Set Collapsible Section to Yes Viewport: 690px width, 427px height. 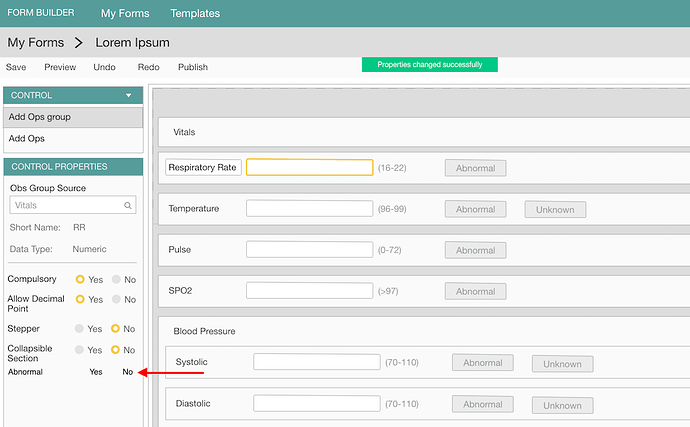point(79,350)
